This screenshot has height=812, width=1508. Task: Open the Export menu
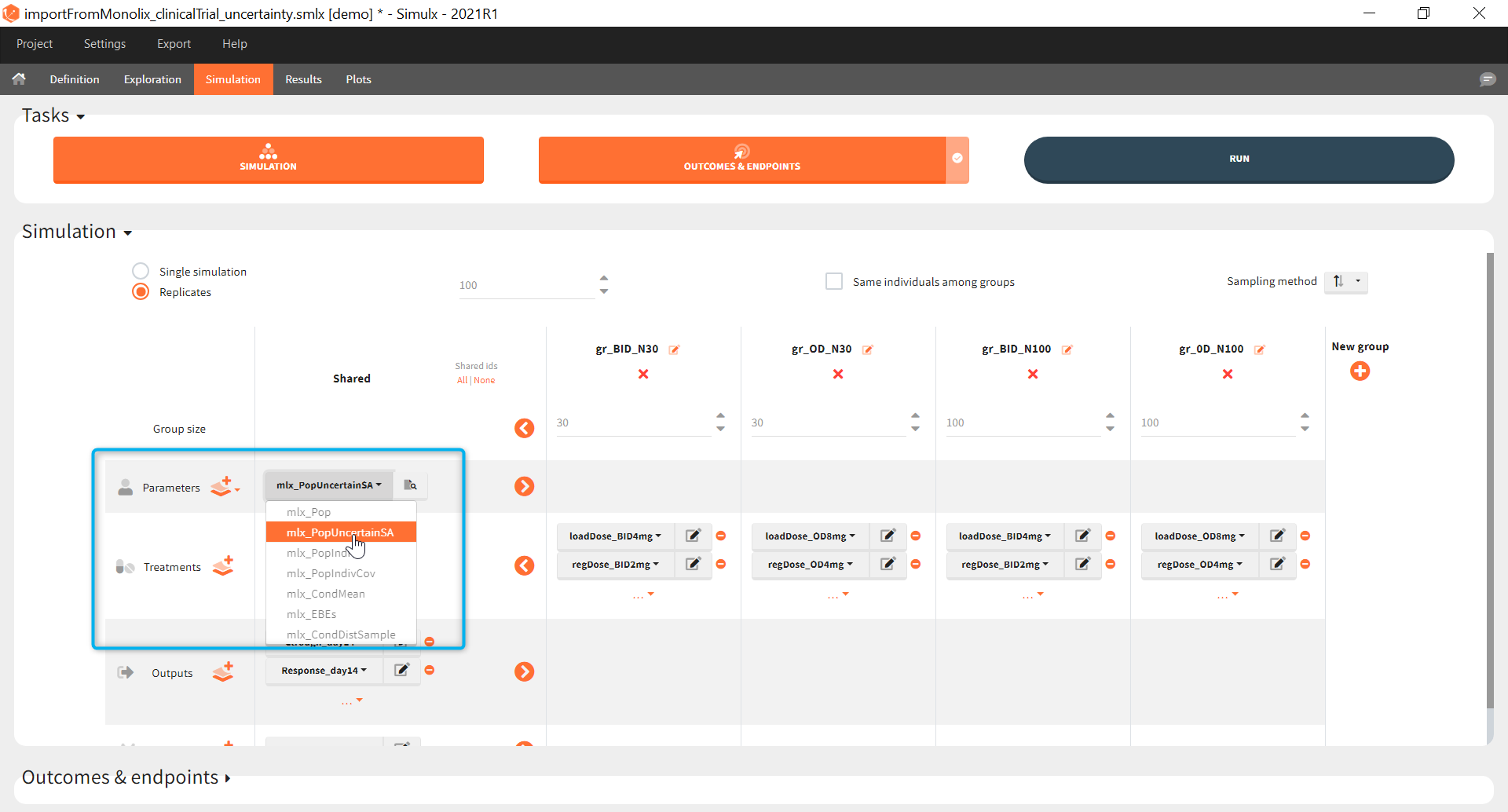(174, 44)
